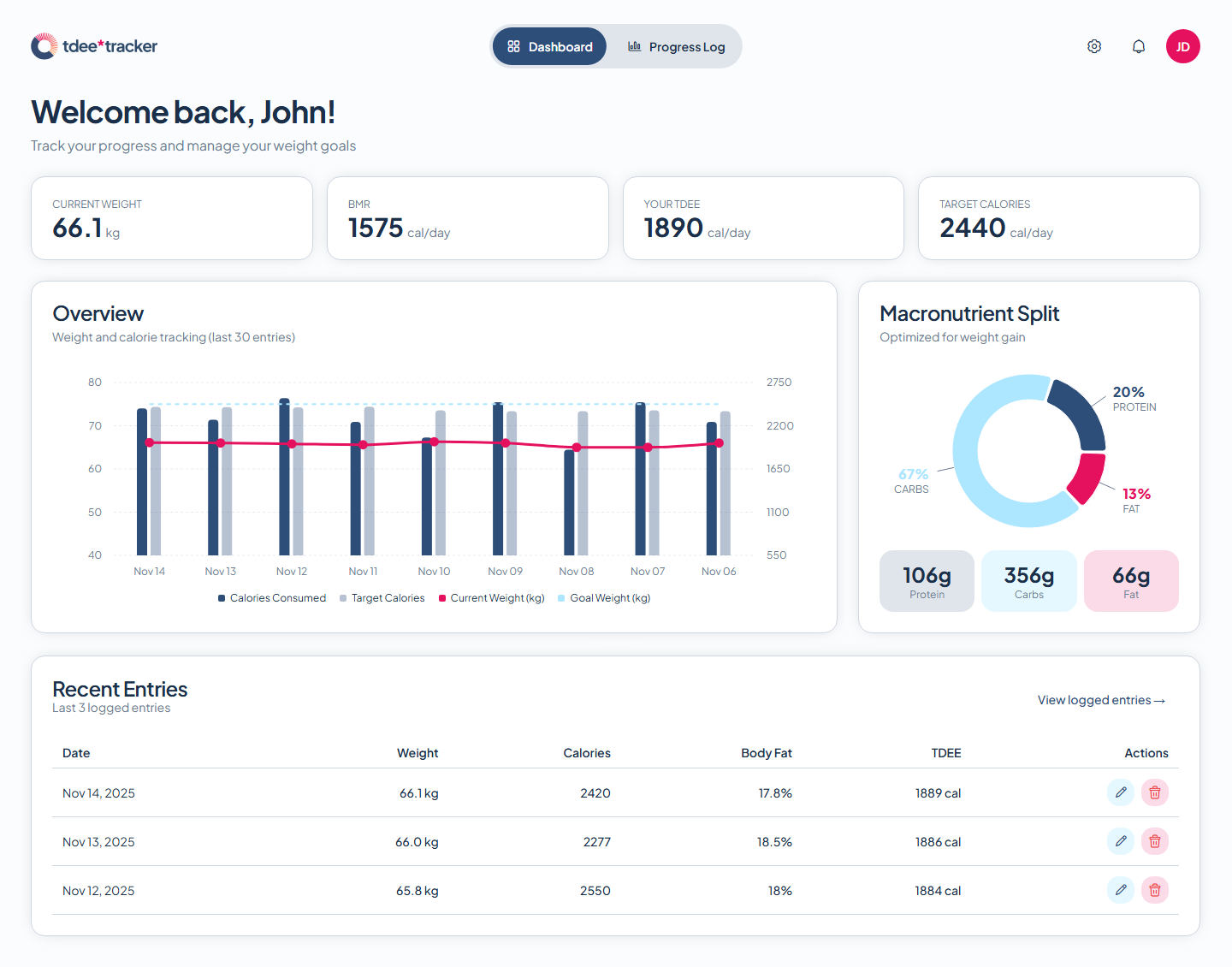Click the 20% PROTEIN chart label
Viewport: 1232px width, 967px height.
pyautogui.click(x=1134, y=399)
